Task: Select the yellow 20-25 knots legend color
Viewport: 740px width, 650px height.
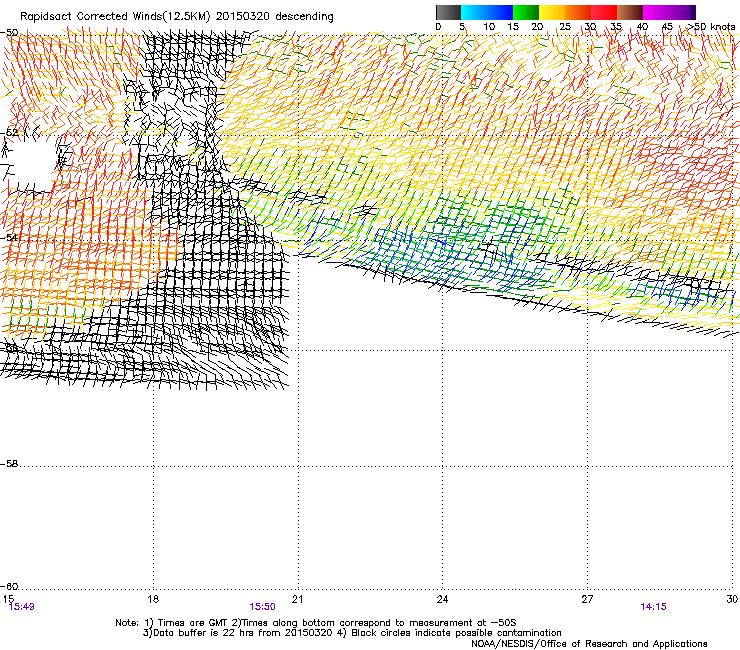Action: (552, 12)
